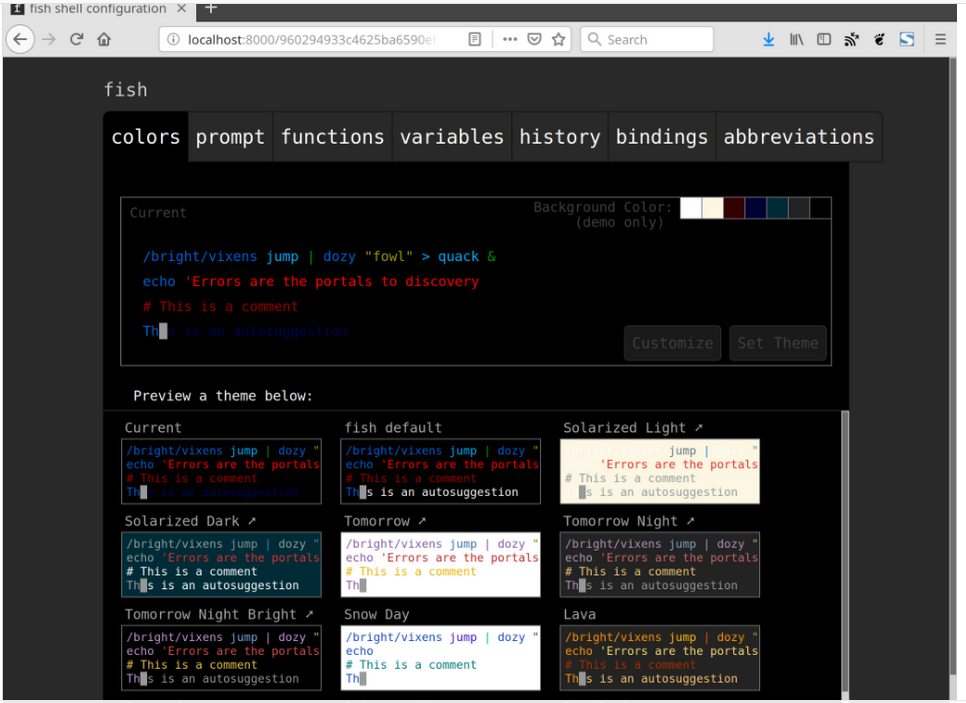
Task: Open the Firefox downloads panel
Action: [768, 40]
